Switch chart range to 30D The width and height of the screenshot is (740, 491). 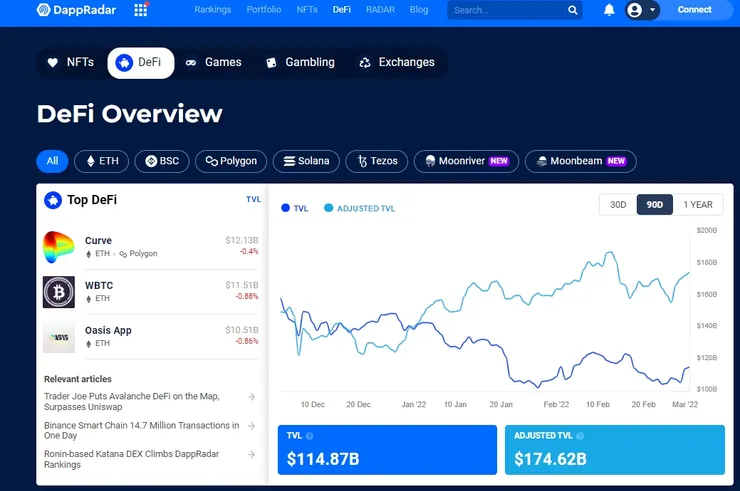(x=618, y=204)
